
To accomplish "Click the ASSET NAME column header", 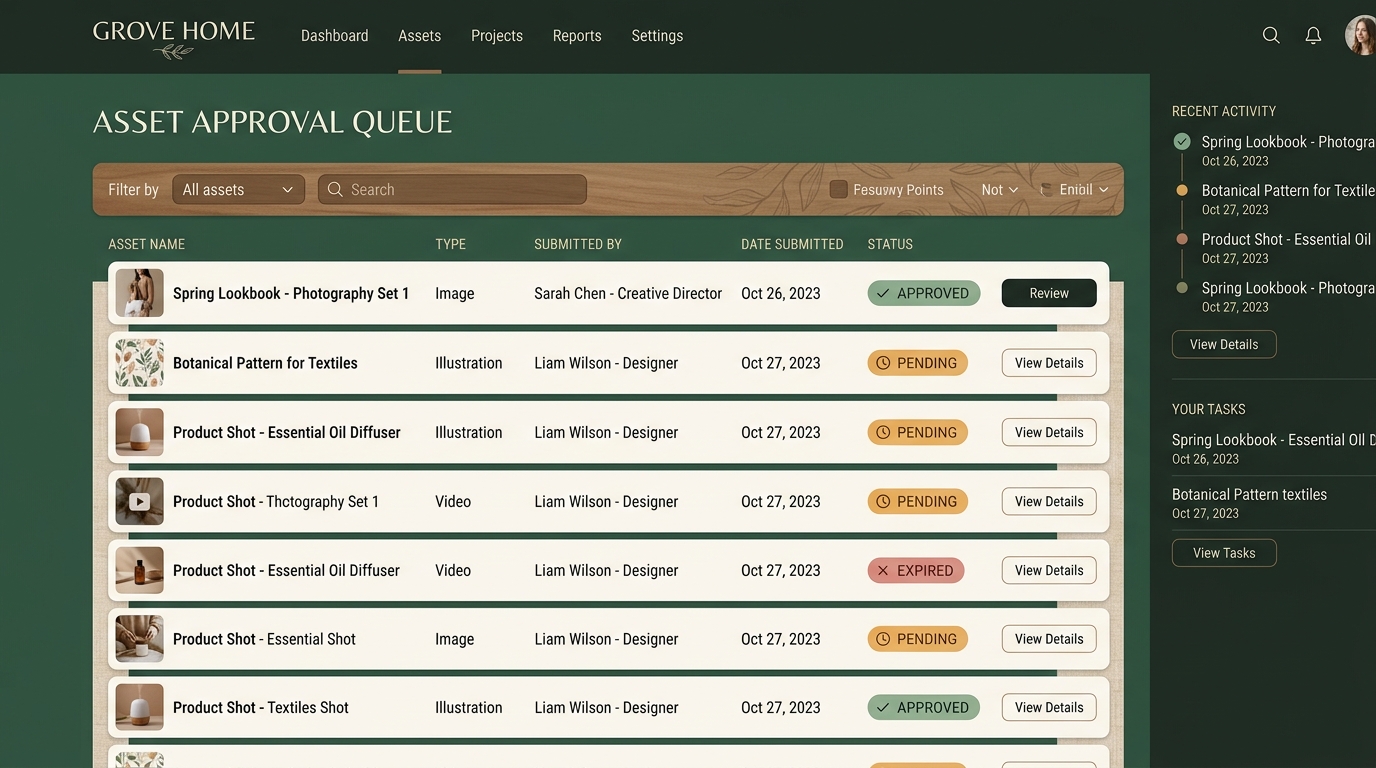I will tap(146, 244).
